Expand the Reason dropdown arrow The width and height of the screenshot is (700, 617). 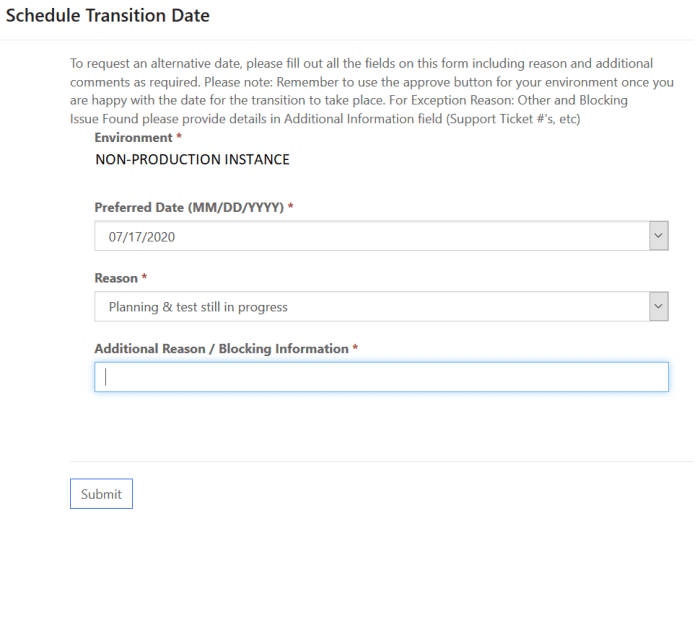[x=658, y=307]
